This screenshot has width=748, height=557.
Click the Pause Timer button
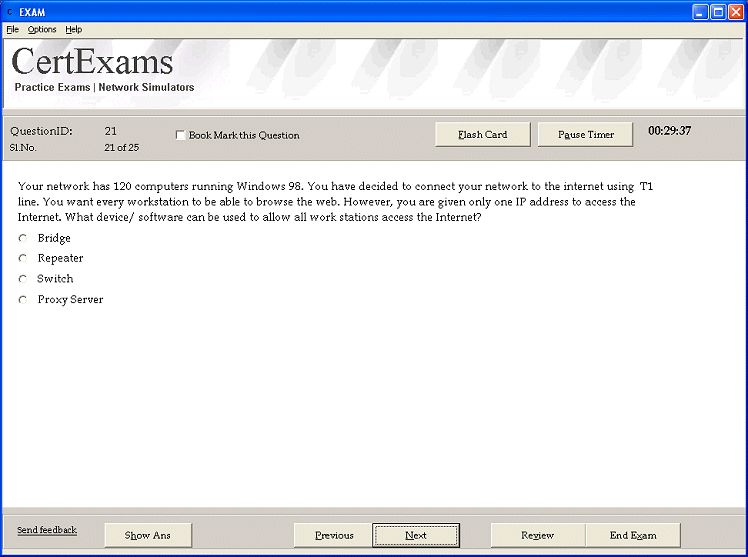pyautogui.click(x=586, y=134)
